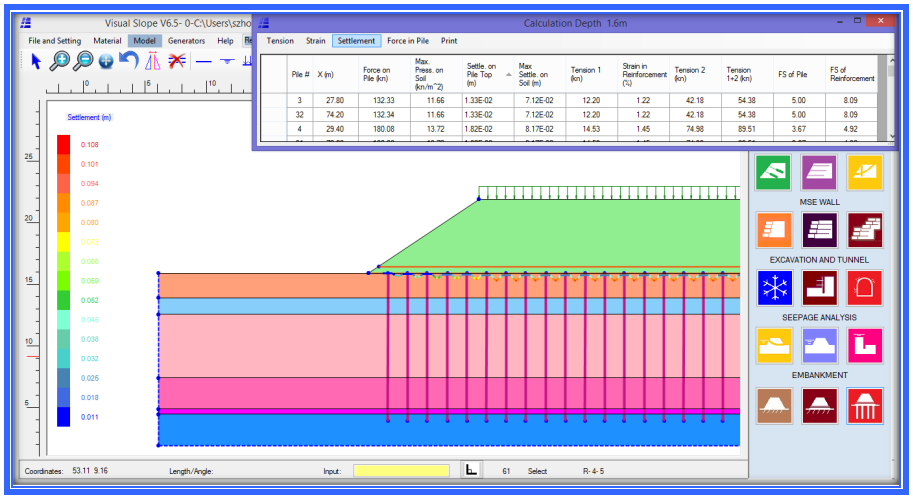Click the blue undo arrow
Screen dimensions: 913x499
point(128,61)
